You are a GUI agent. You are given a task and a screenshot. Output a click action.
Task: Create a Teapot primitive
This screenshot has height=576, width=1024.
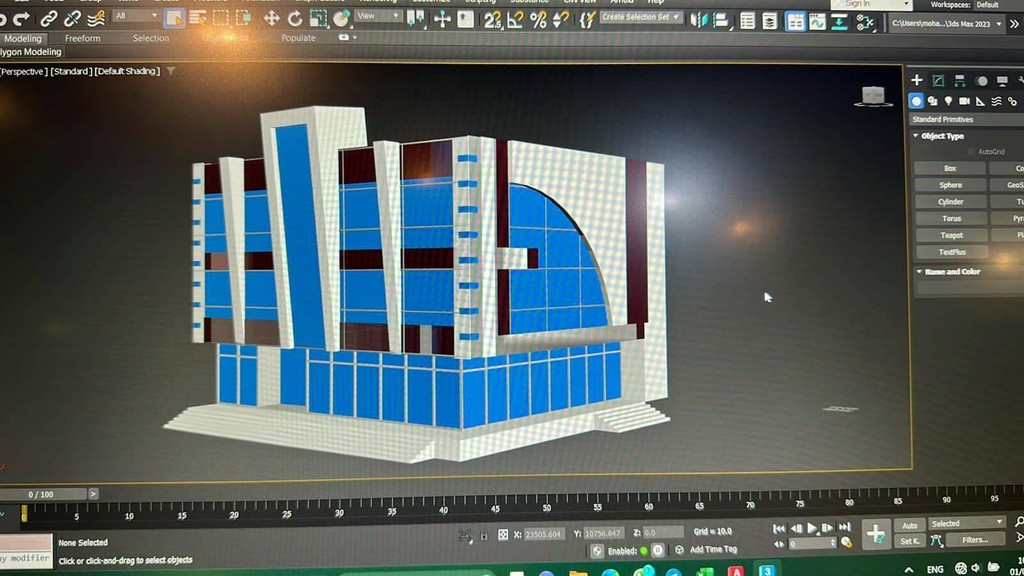(x=952, y=235)
